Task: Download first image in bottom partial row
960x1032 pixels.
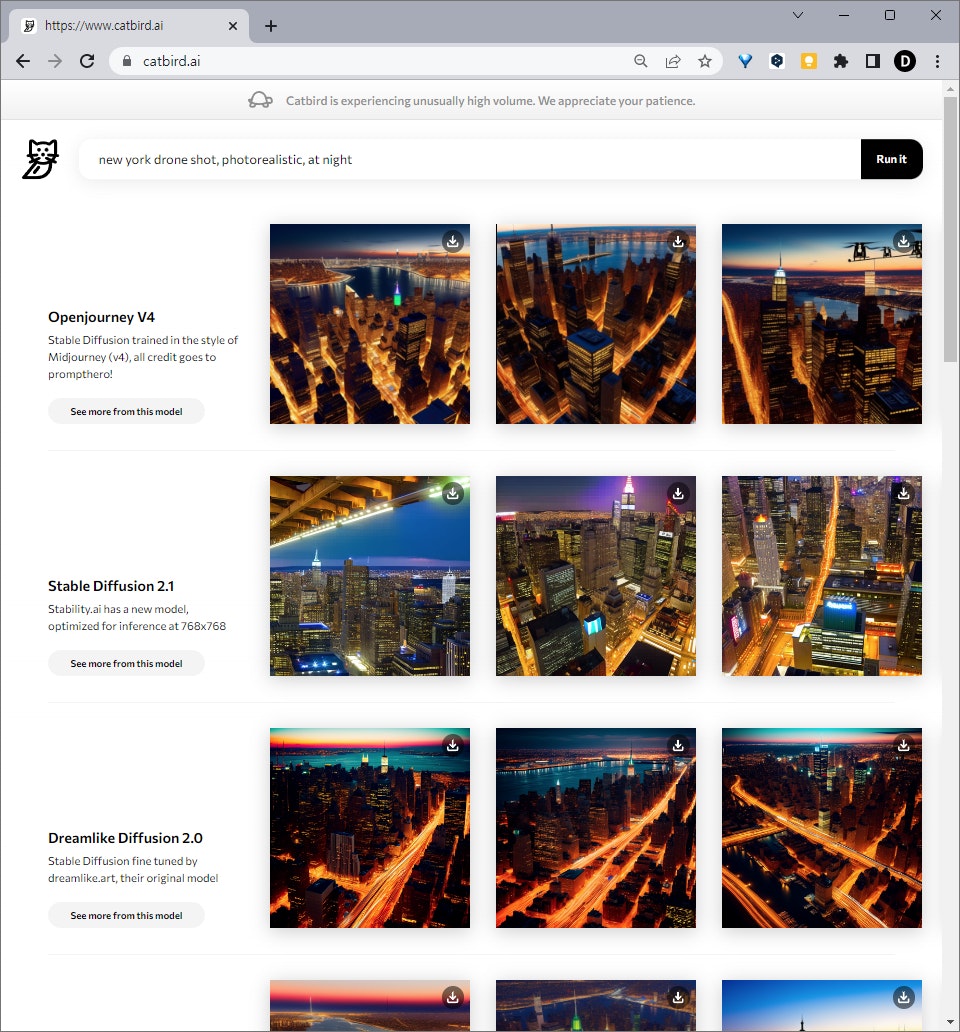Action: [x=453, y=998]
